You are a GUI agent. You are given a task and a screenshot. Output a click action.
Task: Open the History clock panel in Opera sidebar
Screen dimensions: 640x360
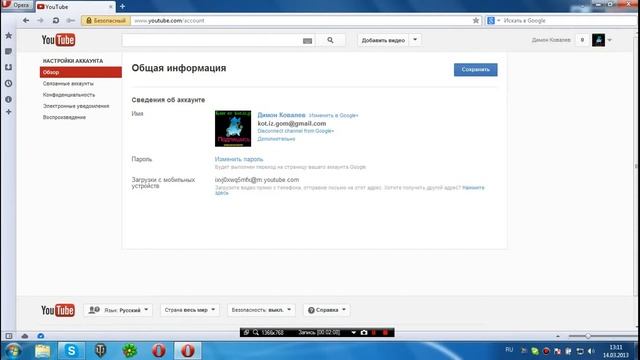pos(8,83)
